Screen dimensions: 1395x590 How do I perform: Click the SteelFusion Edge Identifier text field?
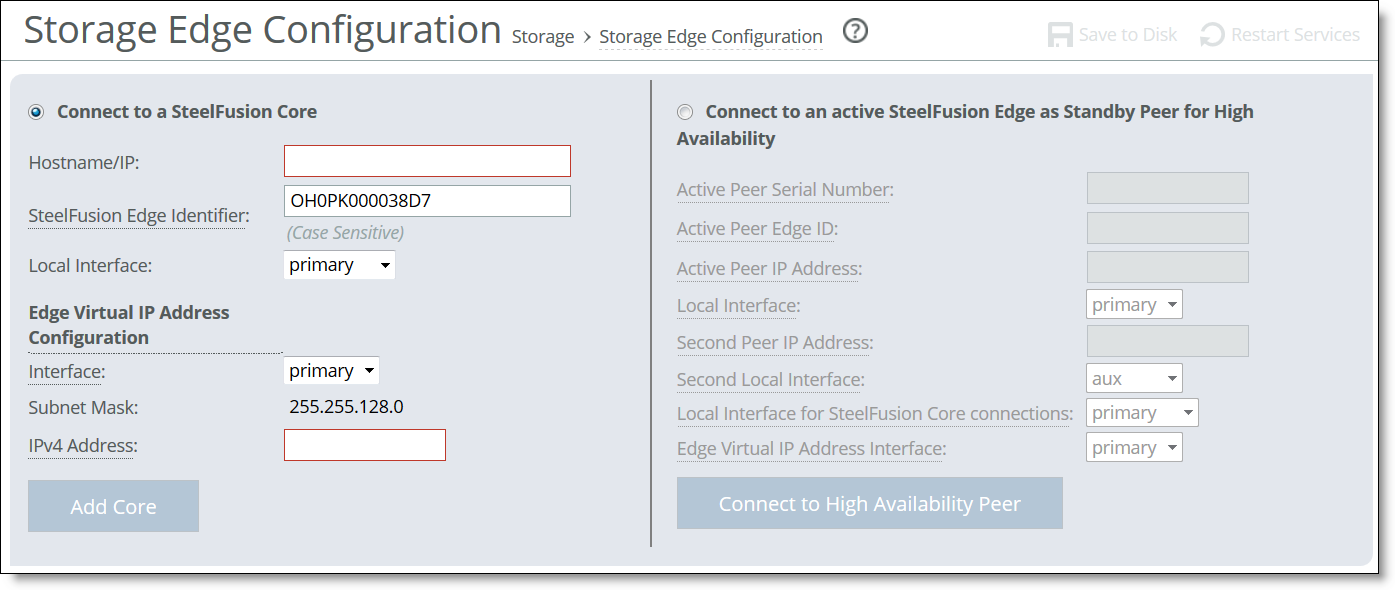(427, 200)
